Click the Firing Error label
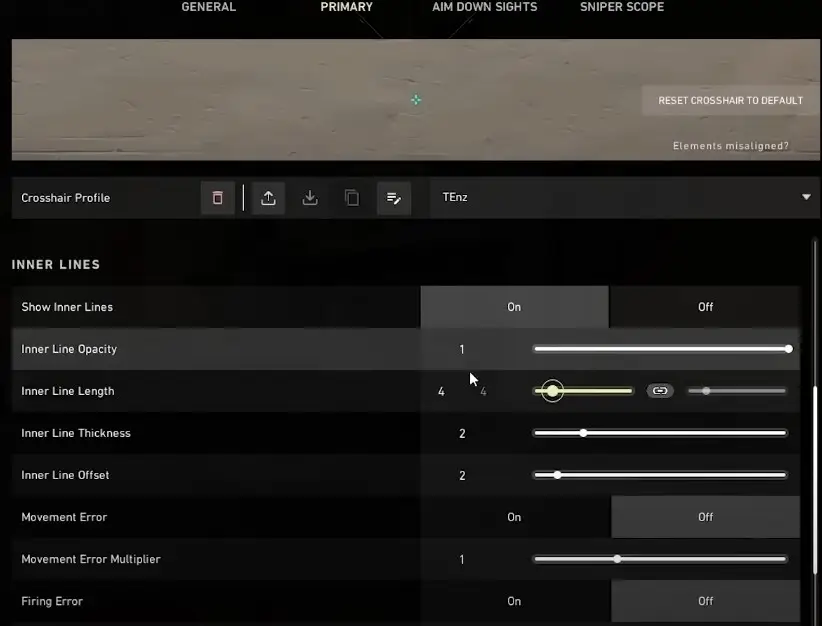822x626 pixels. point(52,601)
